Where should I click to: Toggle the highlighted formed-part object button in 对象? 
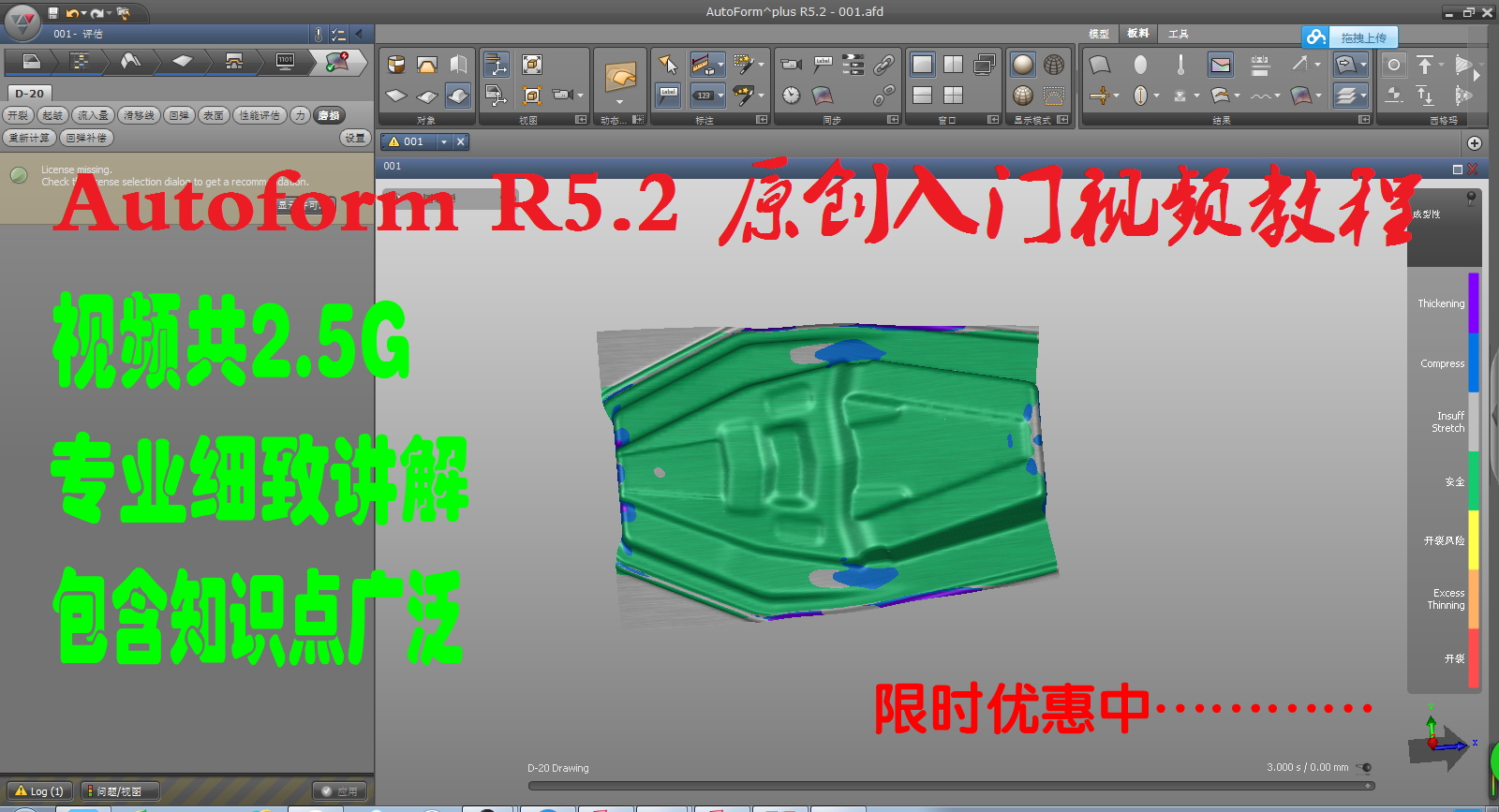coord(458,96)
